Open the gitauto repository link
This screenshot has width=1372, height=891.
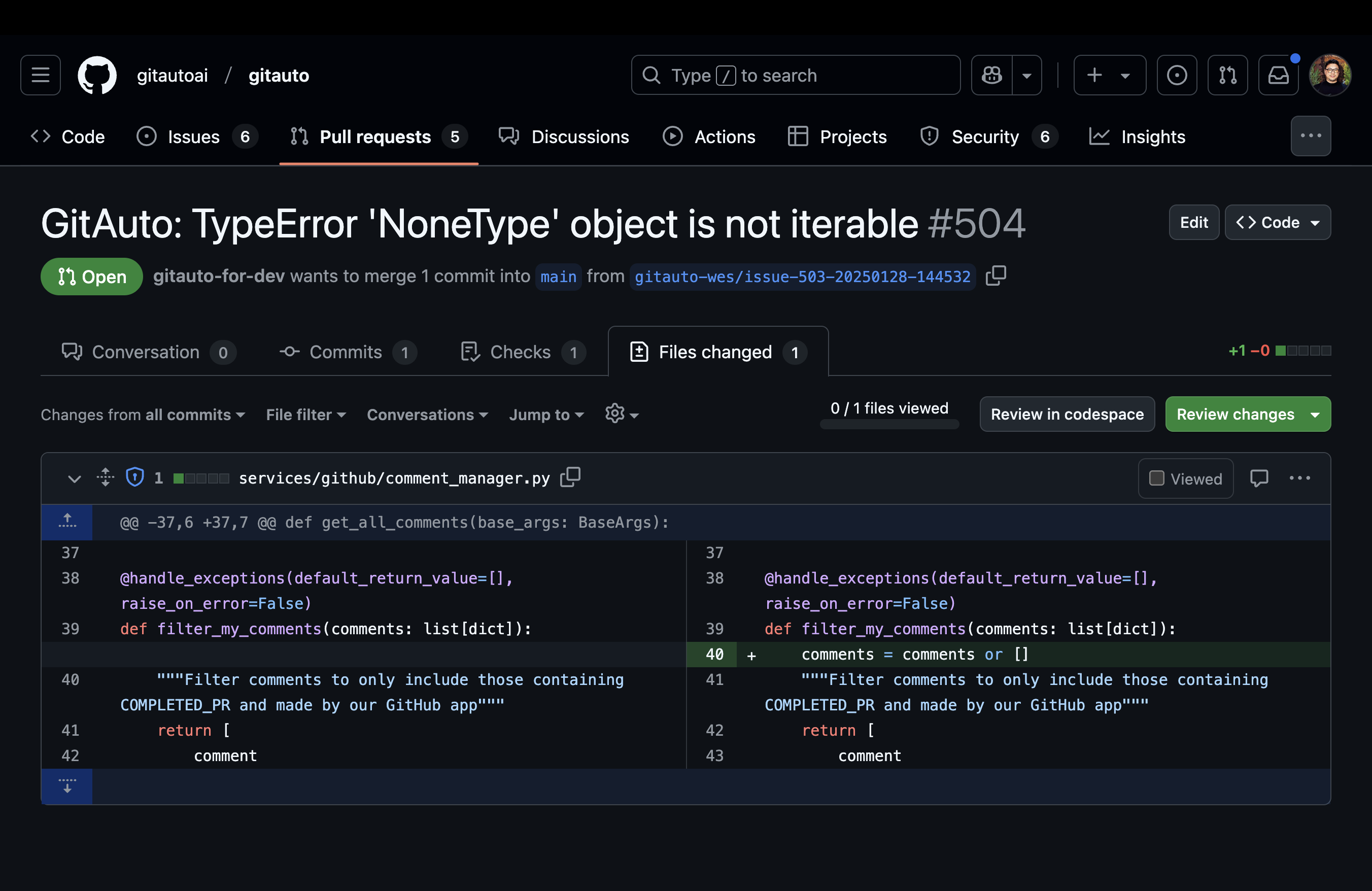tap(279, 76)
